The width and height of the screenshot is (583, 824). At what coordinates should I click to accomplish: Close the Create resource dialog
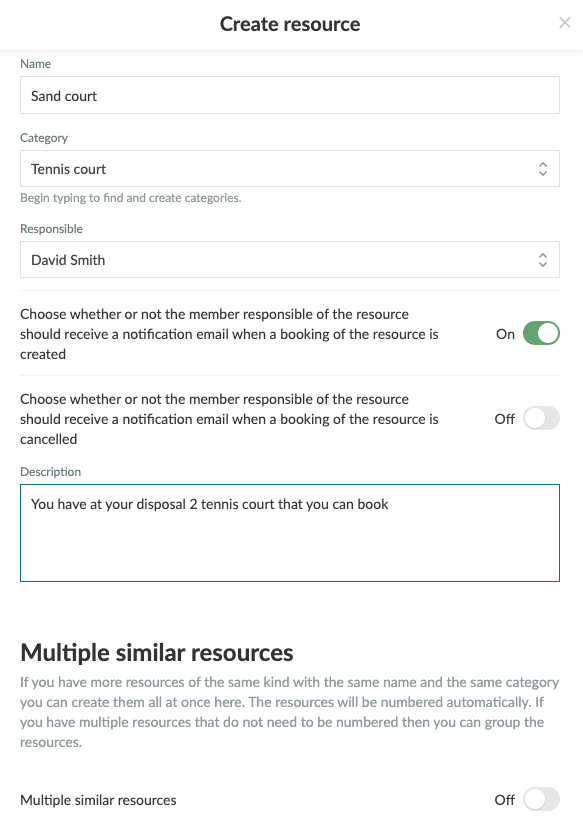565,23
